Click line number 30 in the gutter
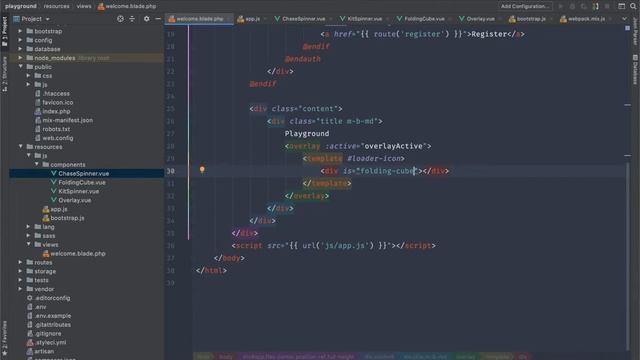640x360 pixels. [x=170, y=171]
